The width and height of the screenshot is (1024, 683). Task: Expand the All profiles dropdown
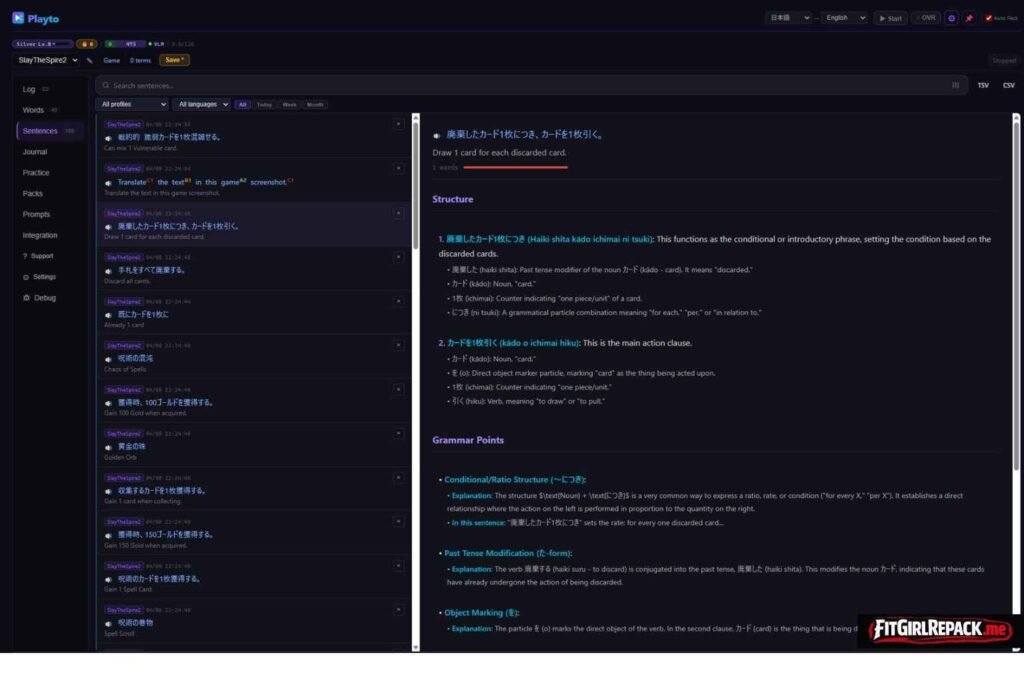pyautogui.click(x=132, y=104)
